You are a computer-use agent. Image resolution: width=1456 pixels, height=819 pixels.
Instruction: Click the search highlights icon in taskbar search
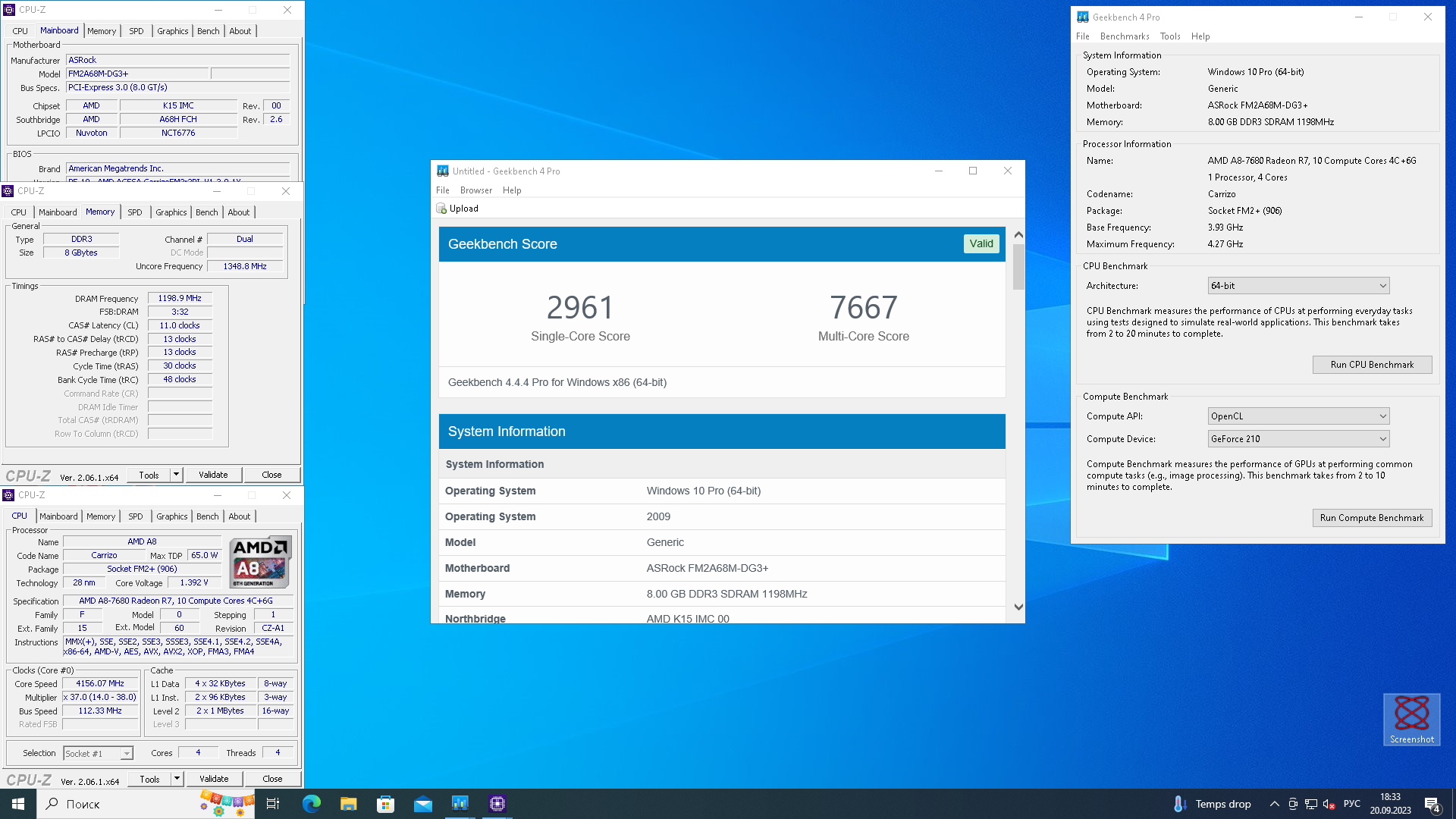(x=227, y=804)
